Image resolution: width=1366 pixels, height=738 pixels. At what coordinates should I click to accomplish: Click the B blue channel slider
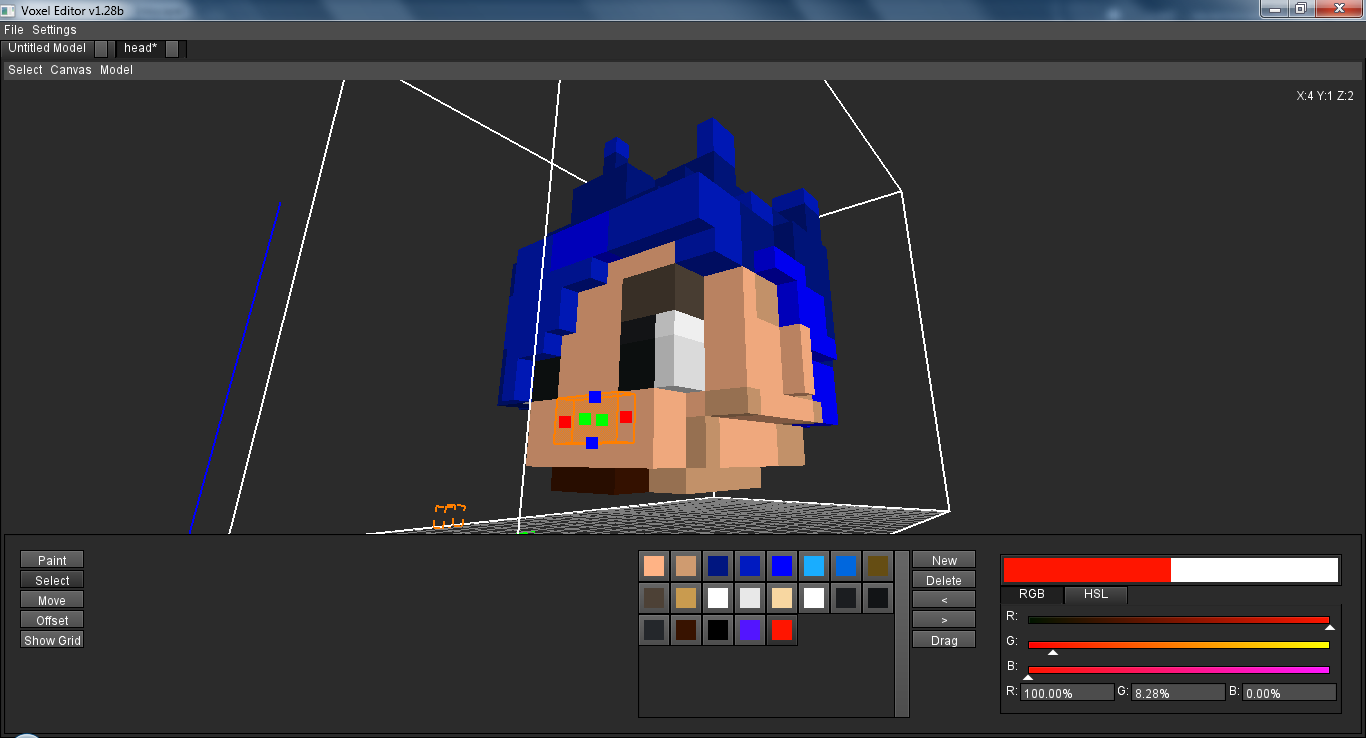click(1179, 670)
